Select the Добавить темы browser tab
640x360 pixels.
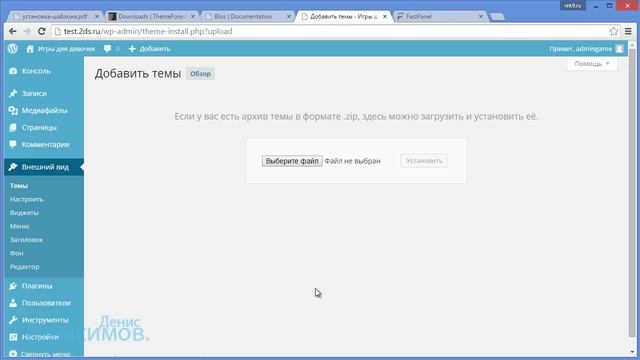343,16
